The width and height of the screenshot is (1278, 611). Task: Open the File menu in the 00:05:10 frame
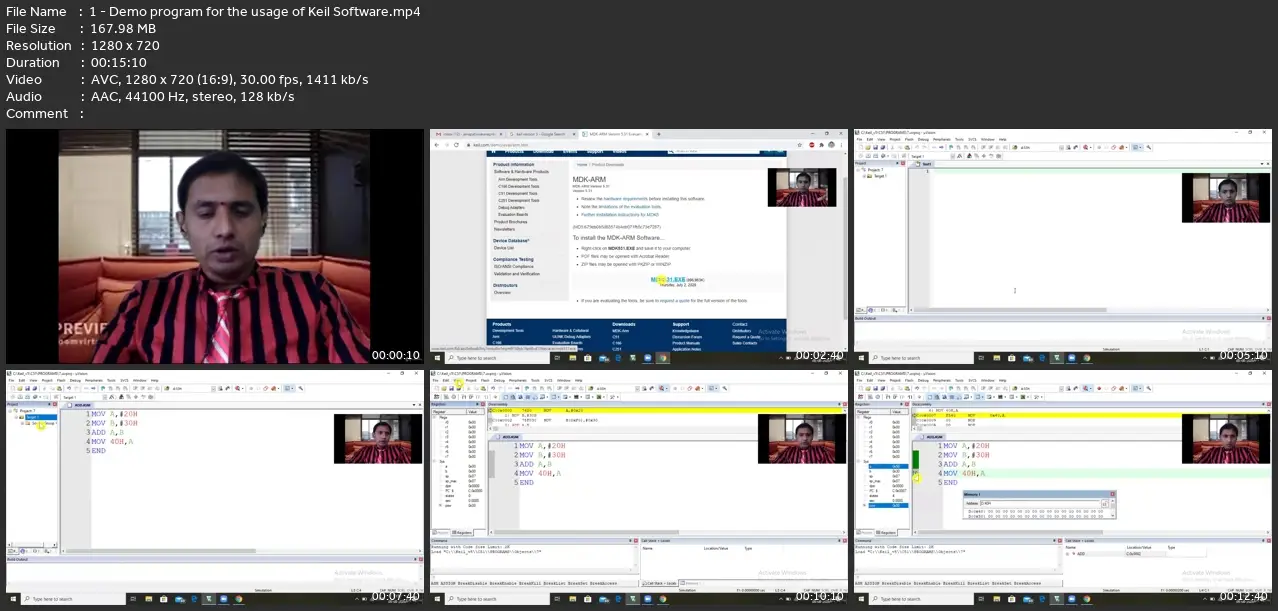859,139
